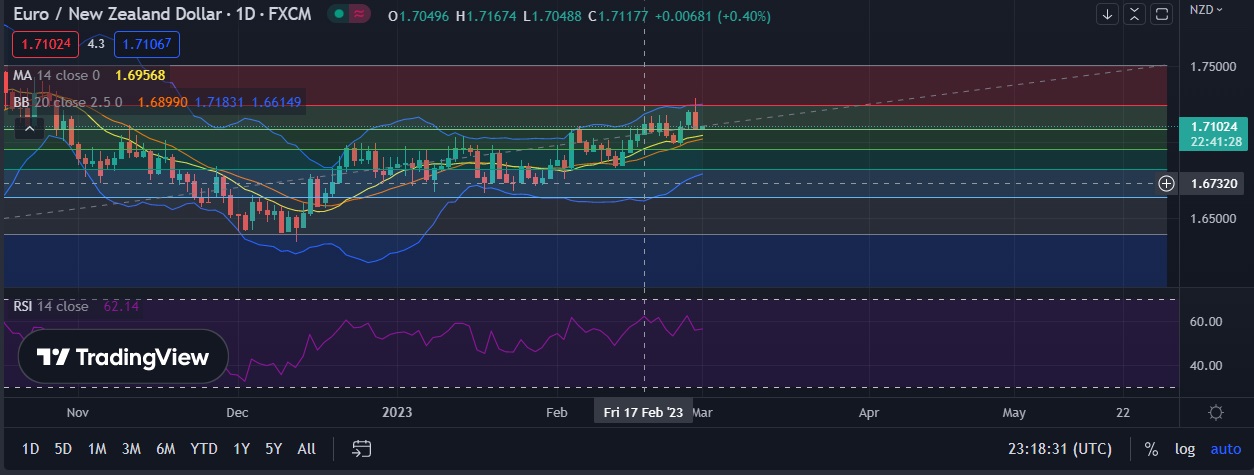Toggle auto scale mode
This screenshot has width=1254, height=475.
(x=1225, y=449)
